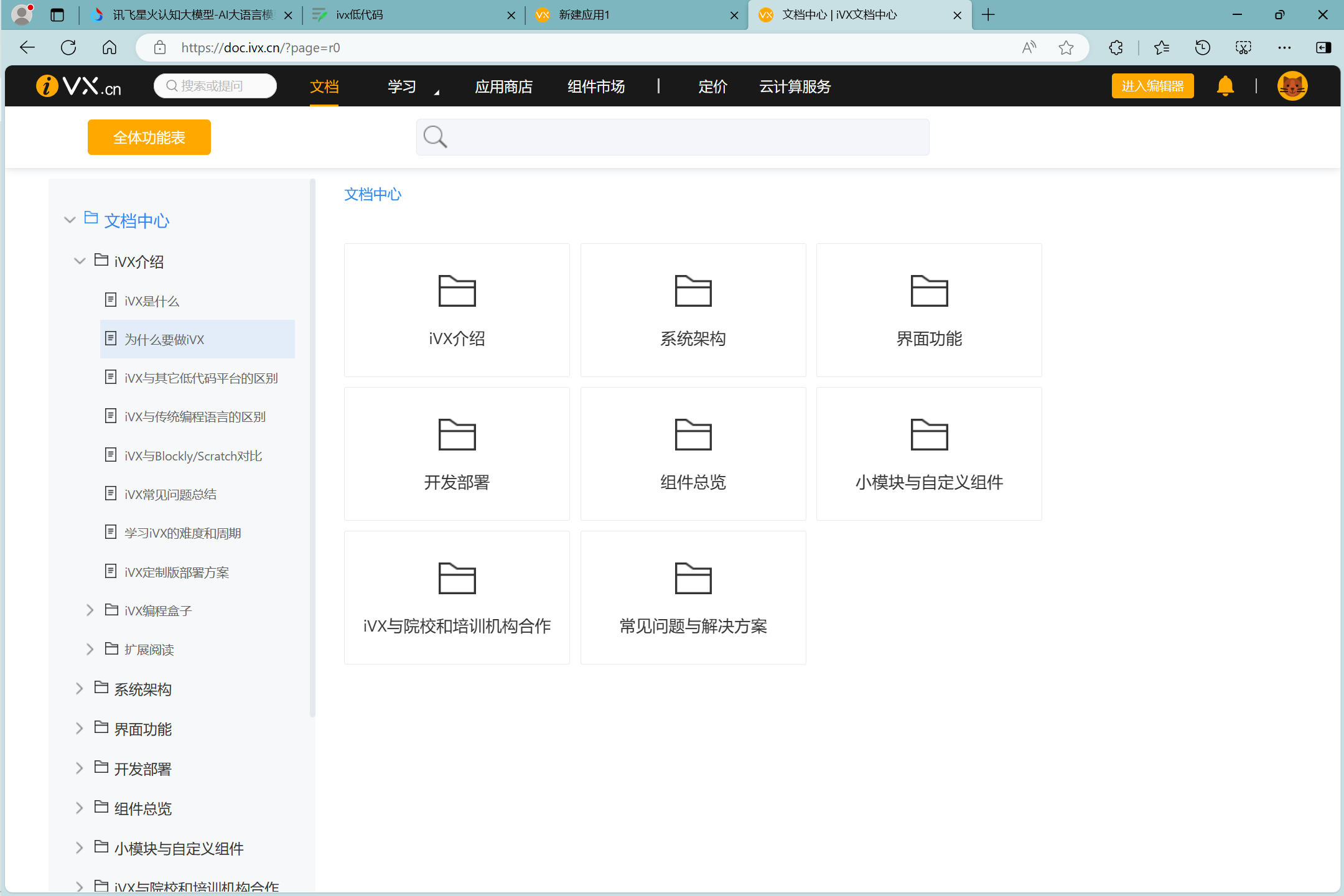Expand the 开发部署 tree node
The image size is (1344, 896).
(80, 768)
